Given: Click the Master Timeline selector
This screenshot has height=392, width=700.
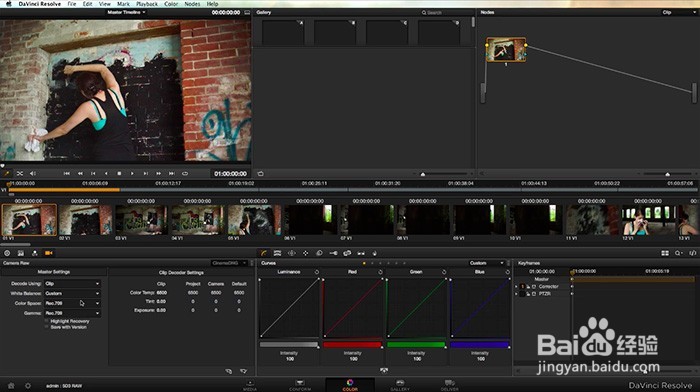Looking at the screenshot, I should [126, 13].
